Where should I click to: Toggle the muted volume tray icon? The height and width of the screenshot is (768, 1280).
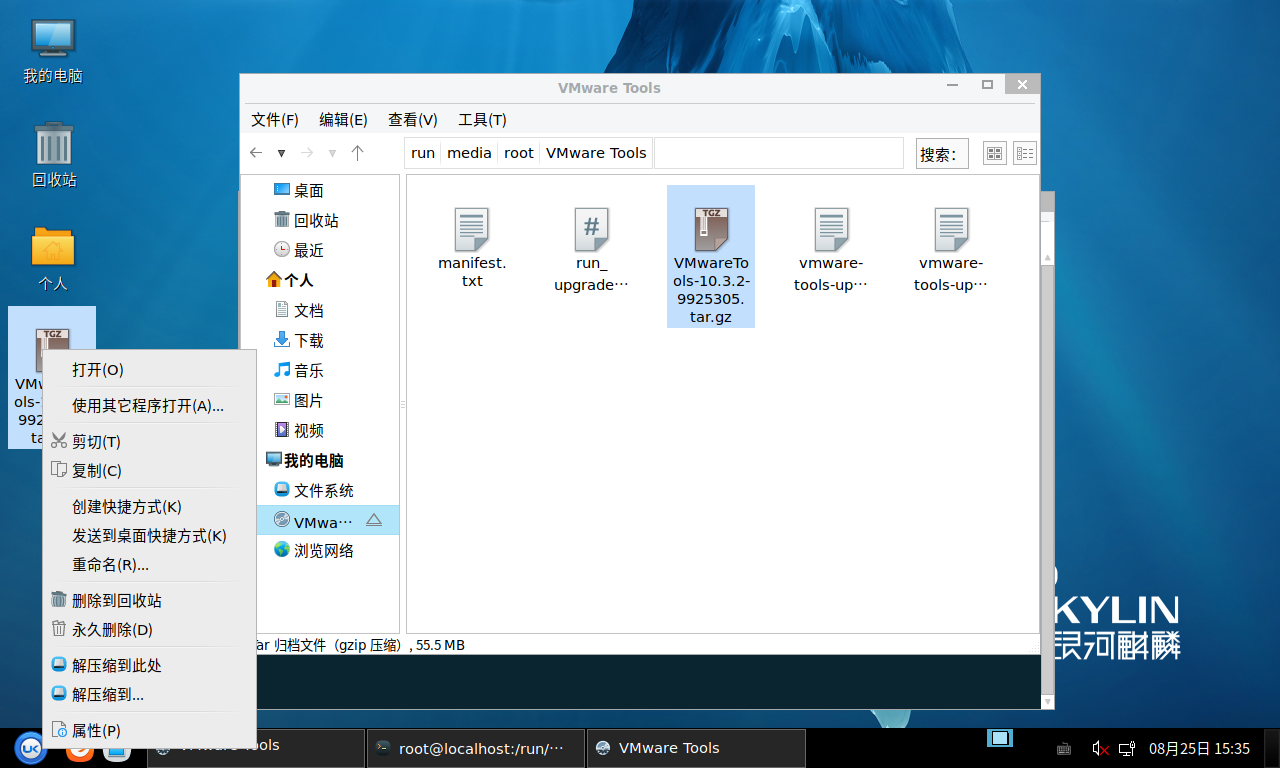1100,748
